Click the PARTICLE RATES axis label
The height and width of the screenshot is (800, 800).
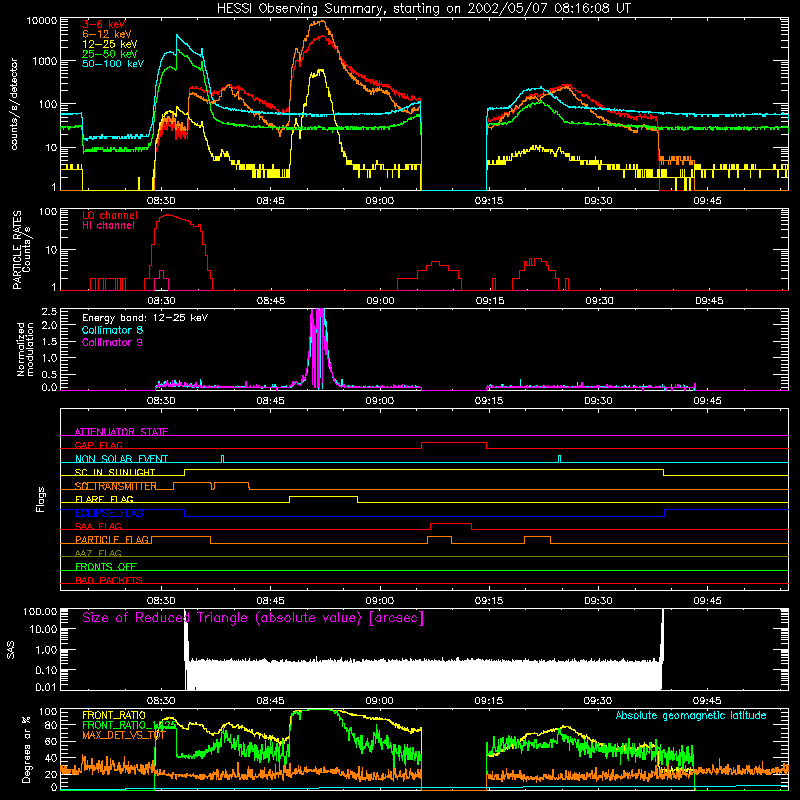pos(17,250)
